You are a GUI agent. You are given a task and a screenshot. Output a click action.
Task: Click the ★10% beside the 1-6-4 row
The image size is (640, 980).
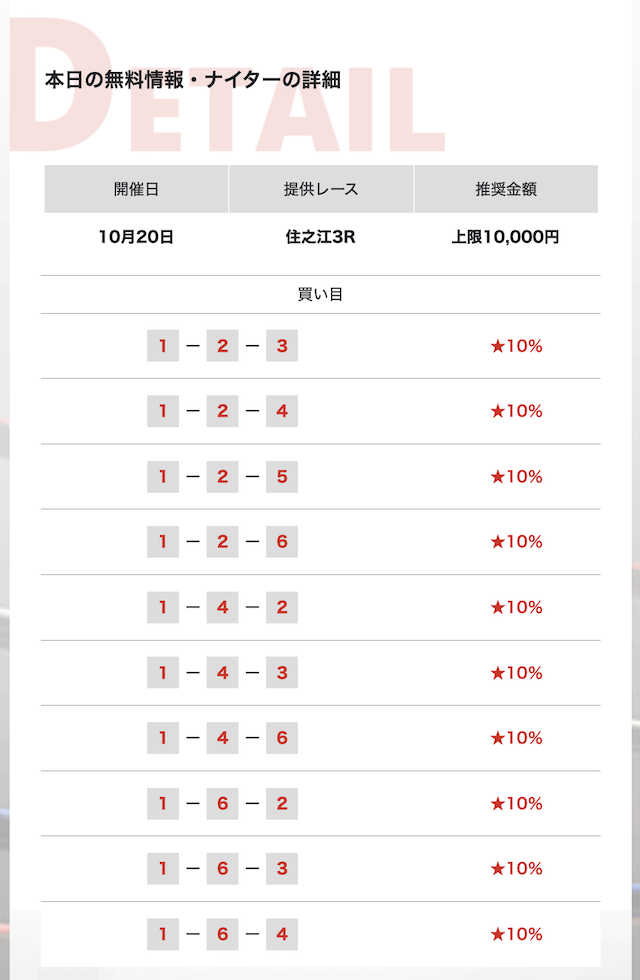[x=516, y=934]
